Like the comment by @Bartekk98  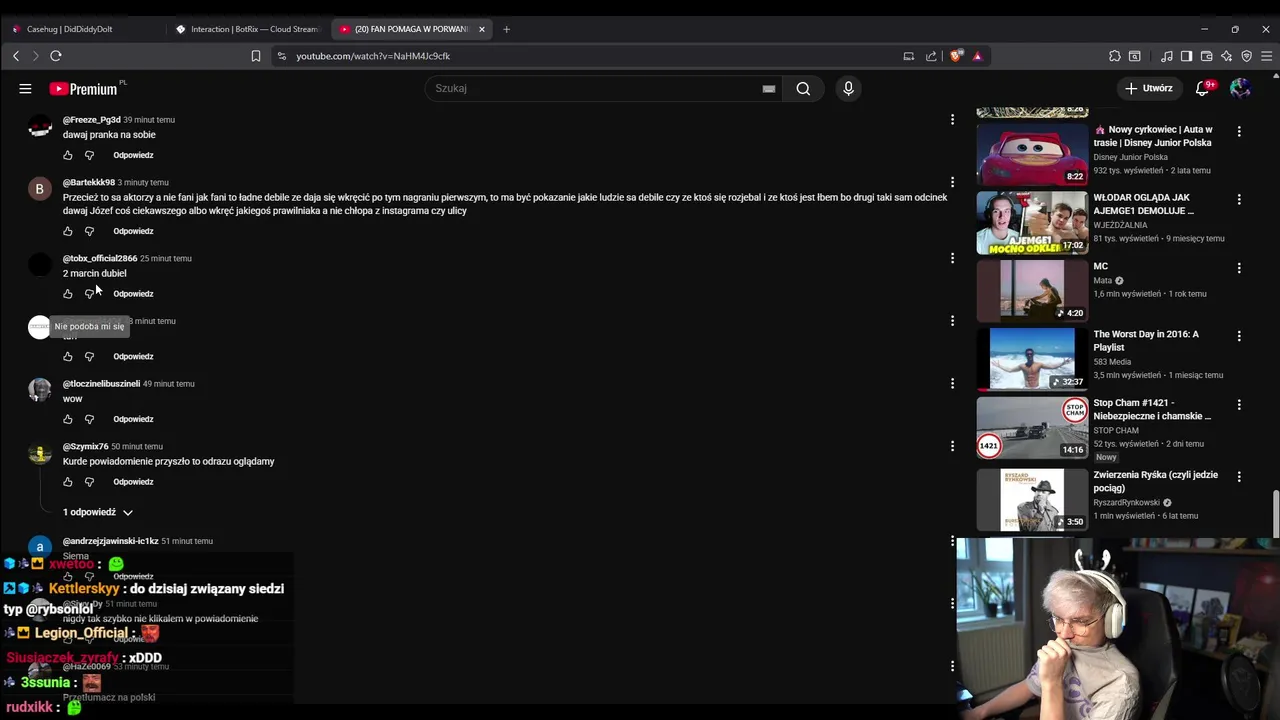(x=68, y=232)
